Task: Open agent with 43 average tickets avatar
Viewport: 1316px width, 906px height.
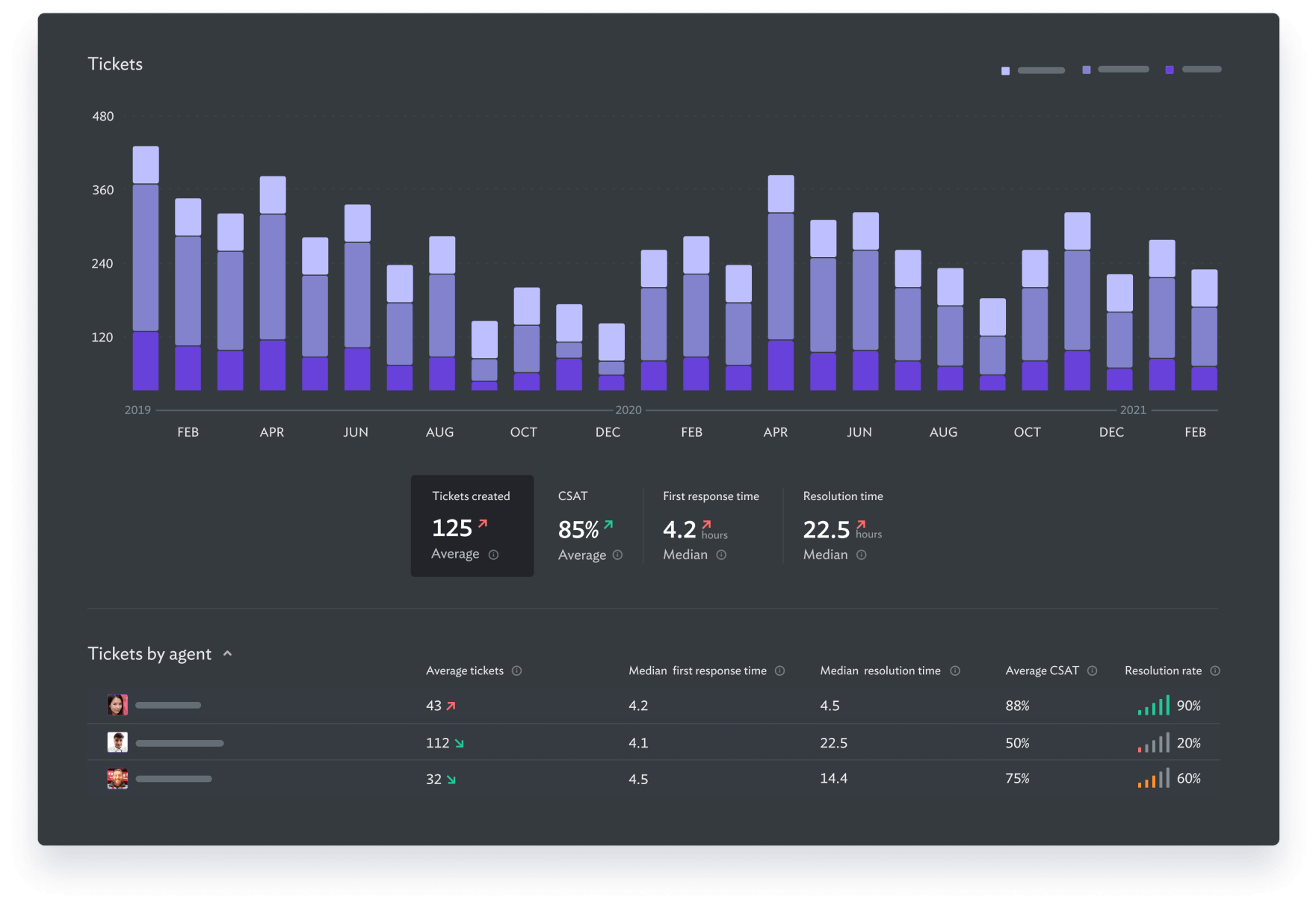Action: coord(117,705)
